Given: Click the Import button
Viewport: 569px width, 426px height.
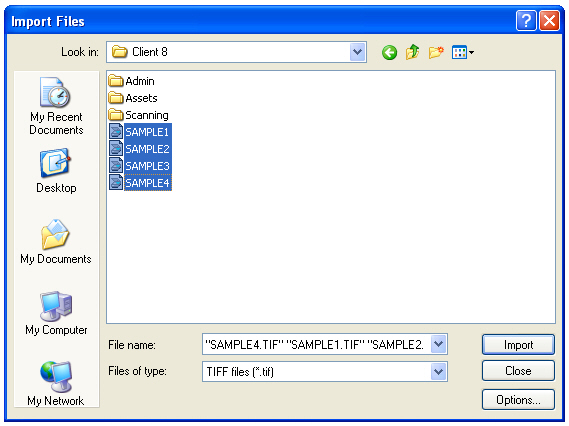Looking at the screenshot, I should click(x=518, y=344).
